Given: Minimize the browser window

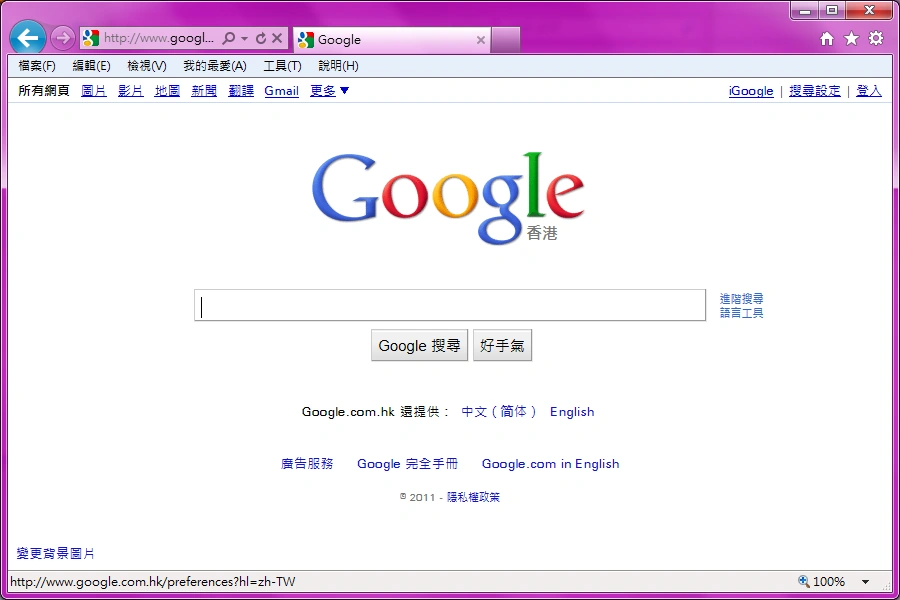Looking at the screenshot, I should [x=805, y=10].
